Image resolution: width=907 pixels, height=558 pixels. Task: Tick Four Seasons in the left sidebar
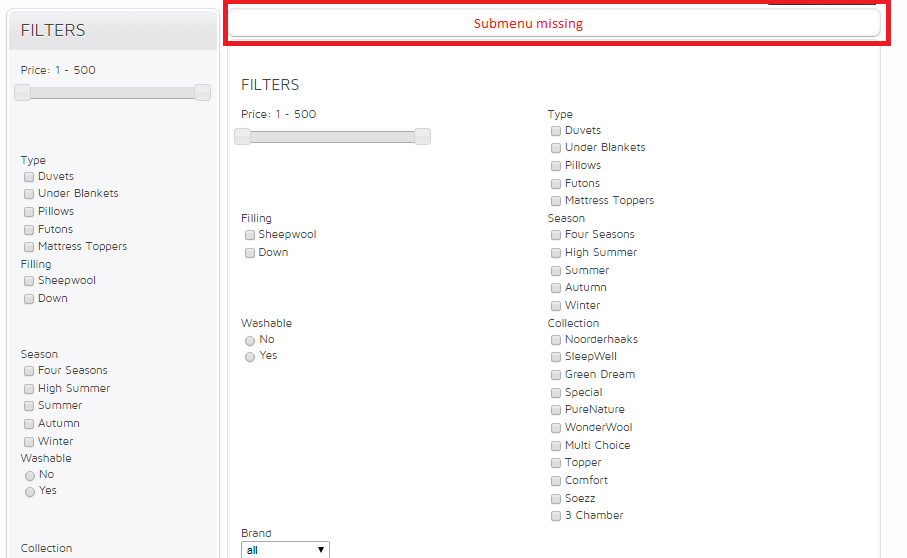pyautogui.click(x=29, y=371)
